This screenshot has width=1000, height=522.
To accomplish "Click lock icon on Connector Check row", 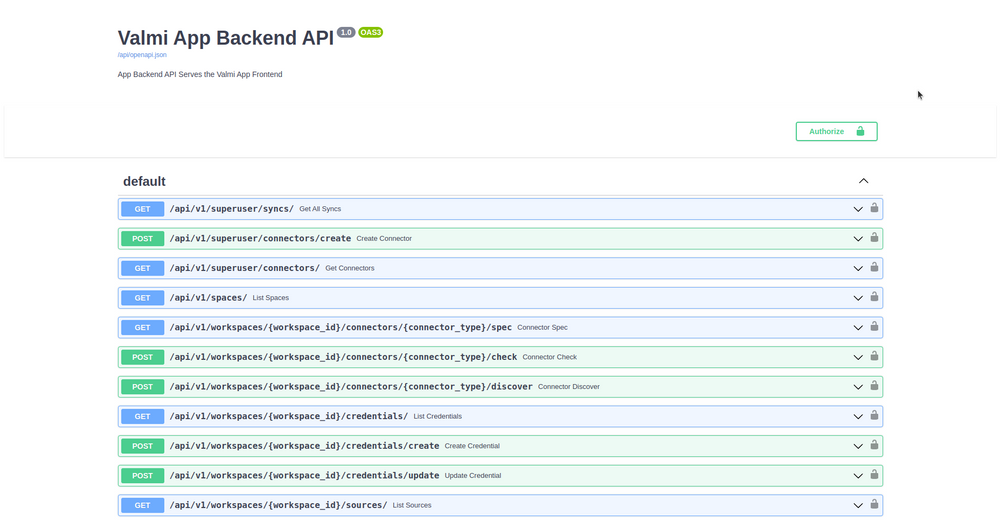I will click(x=874, y=356).
